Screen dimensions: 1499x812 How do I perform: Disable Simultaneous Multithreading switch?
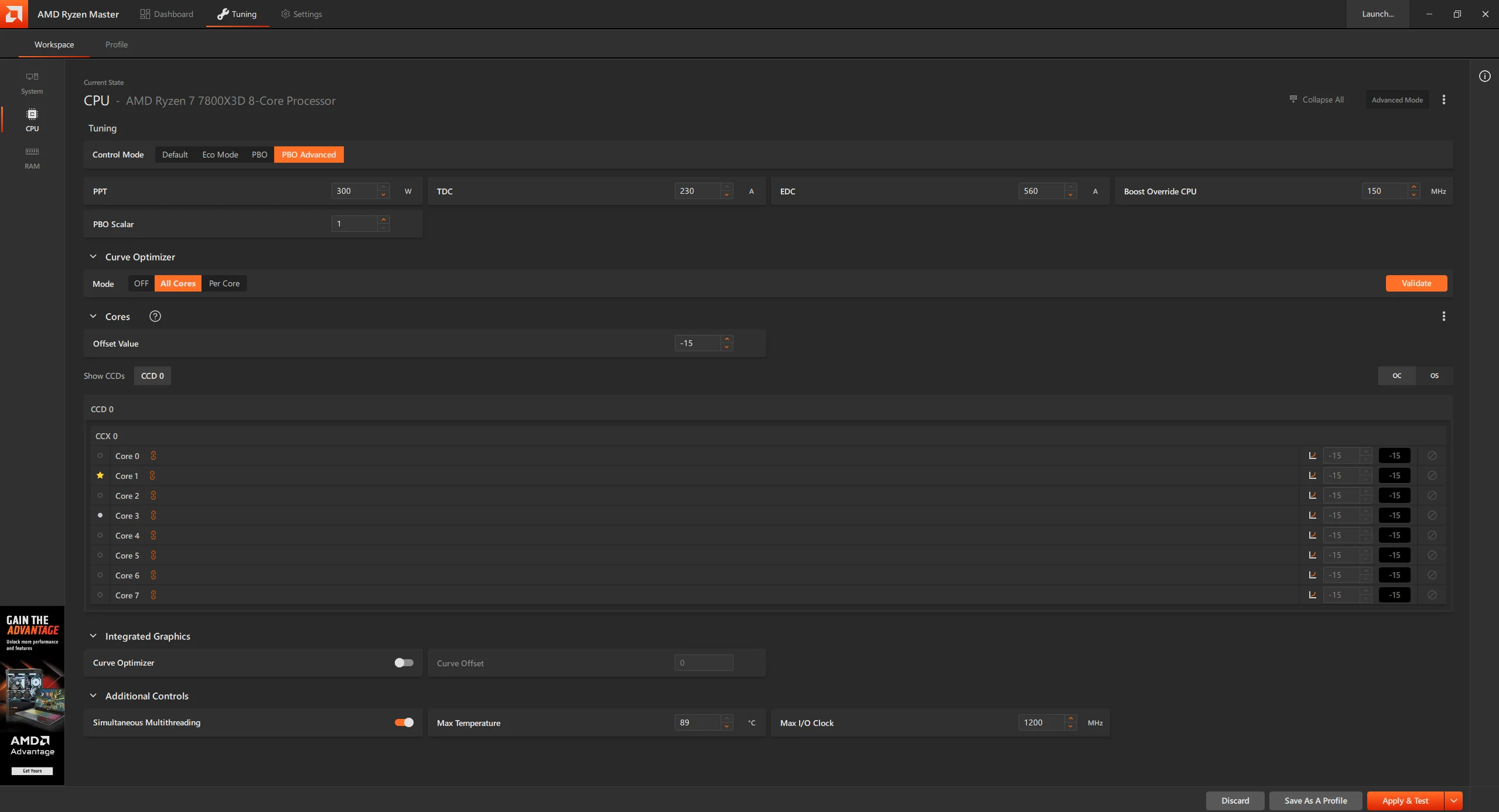click(404, 722)
